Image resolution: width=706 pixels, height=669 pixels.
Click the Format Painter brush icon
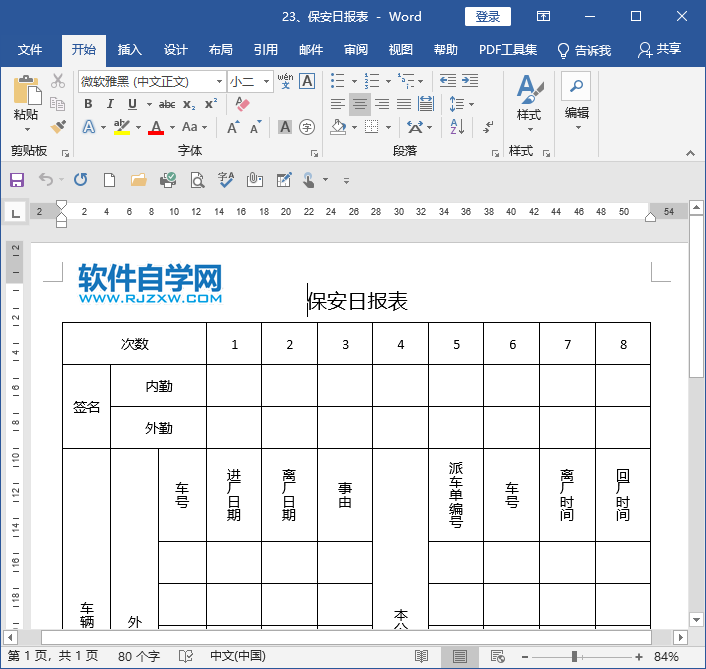tap(58, 127)
